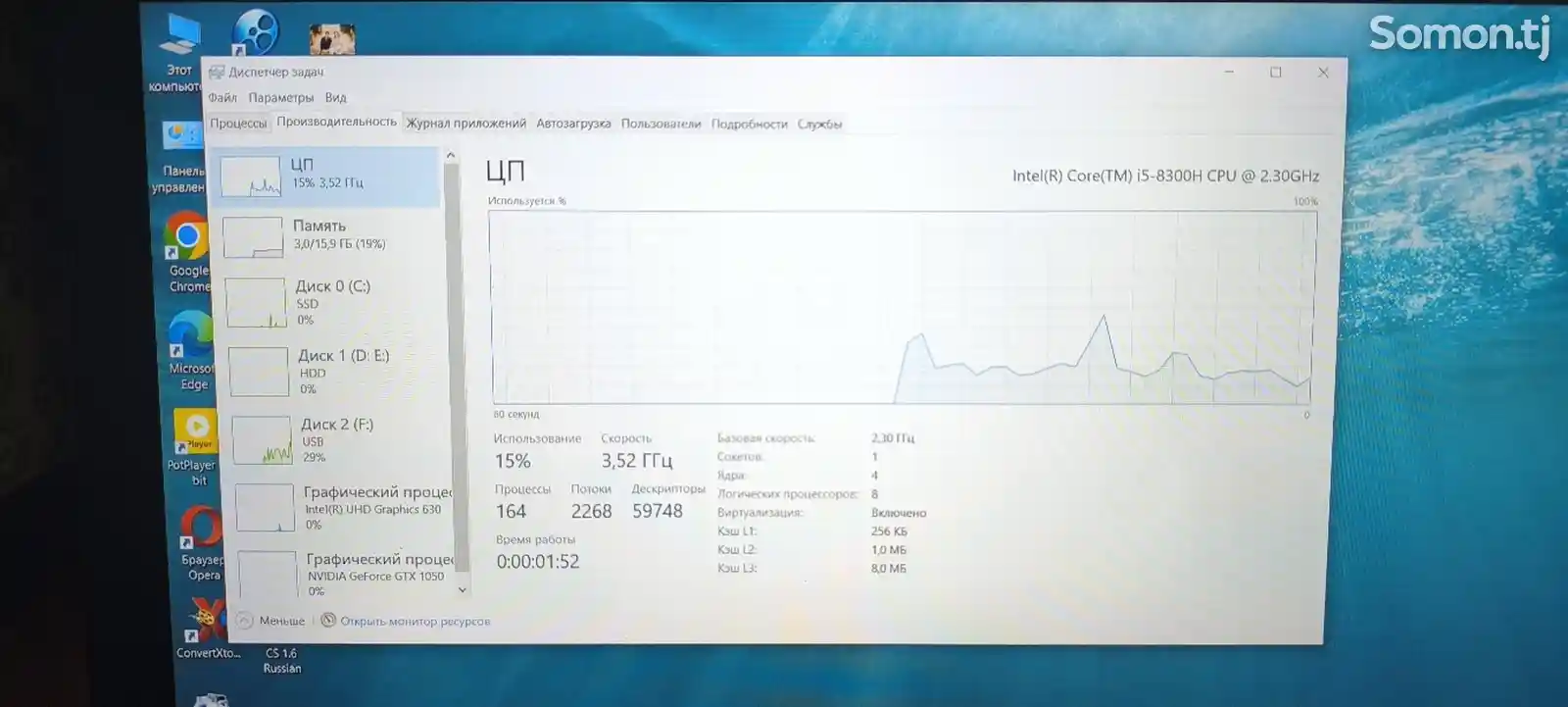This screenshot has width=1568, height=707.
Task: Click the 0:00:01:52 uptime value
Action: tap(538, 562)
